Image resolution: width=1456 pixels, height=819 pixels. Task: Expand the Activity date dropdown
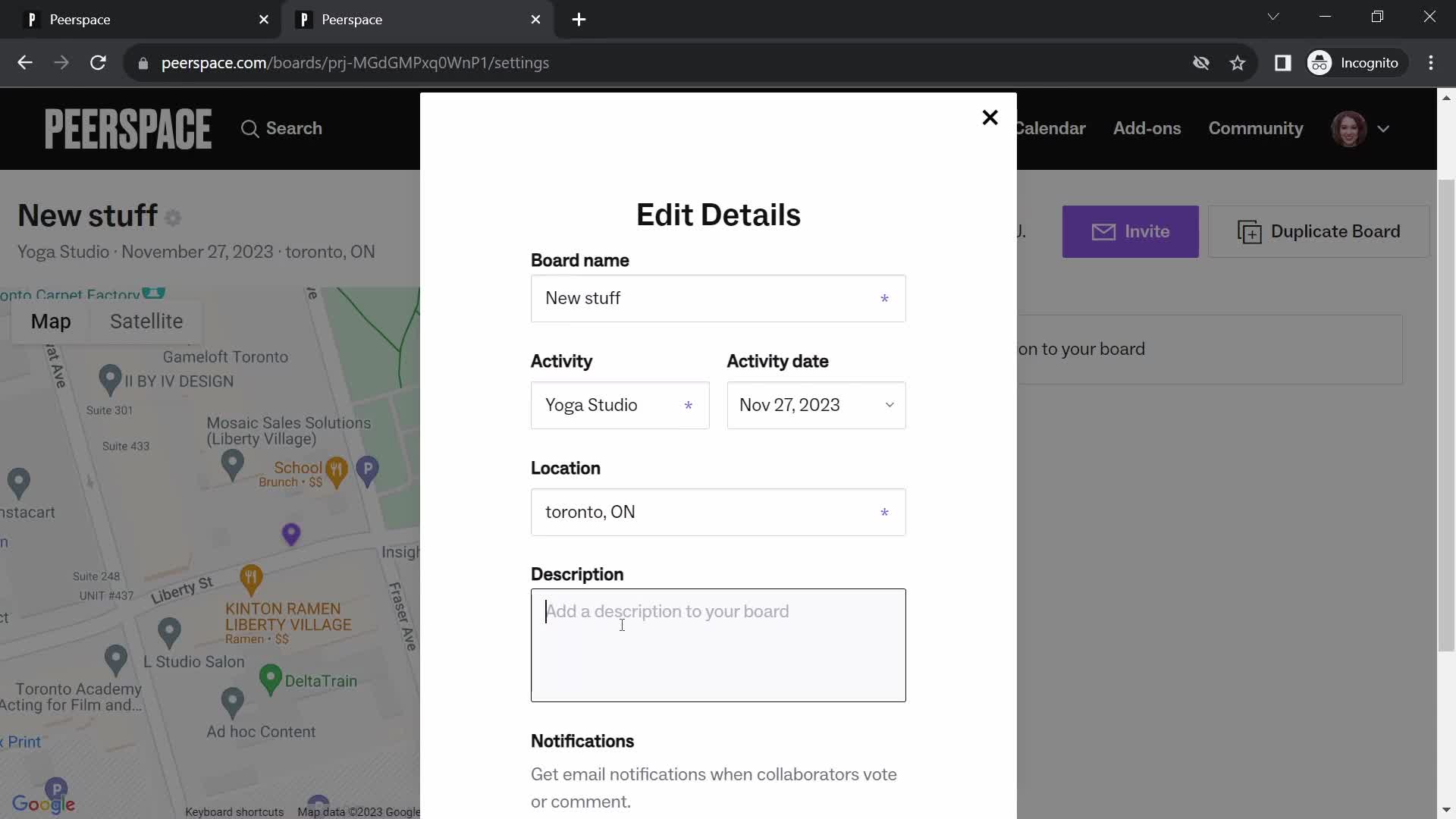pyautogui.click(x=815, y=405)
